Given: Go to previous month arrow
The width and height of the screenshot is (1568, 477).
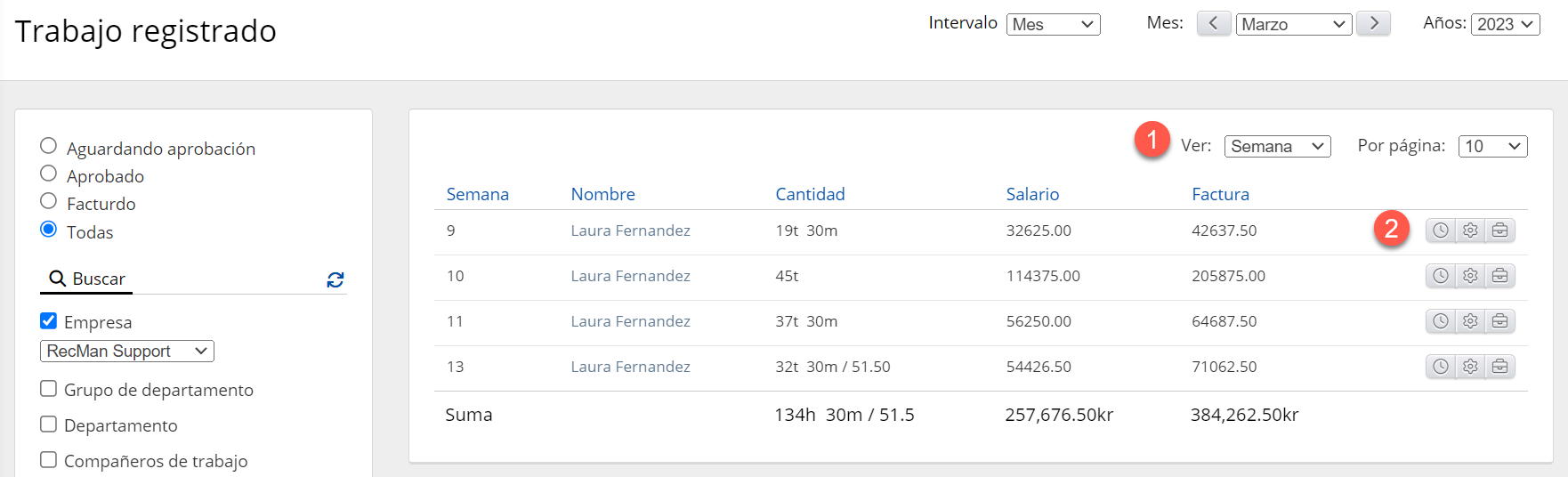Looking at the screenshot, I should (x=1213, y=24).
